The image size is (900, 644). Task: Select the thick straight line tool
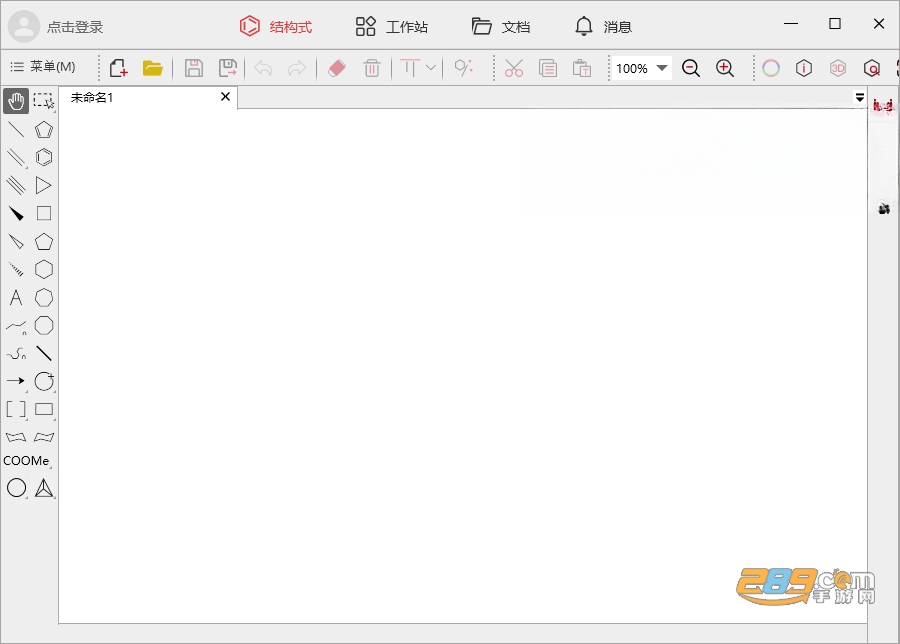44,354
